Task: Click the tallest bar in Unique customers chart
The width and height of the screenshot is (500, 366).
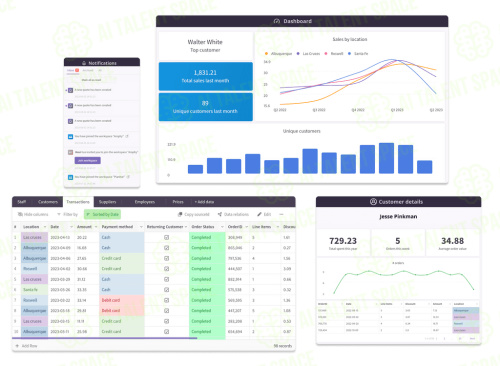Action: 386,158
